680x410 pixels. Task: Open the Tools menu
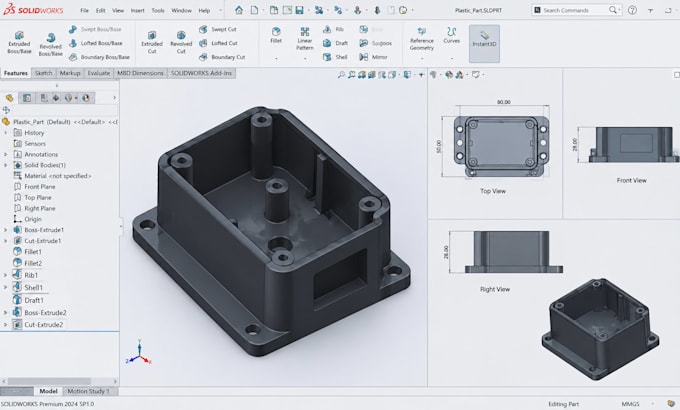[x=158, y=10]
